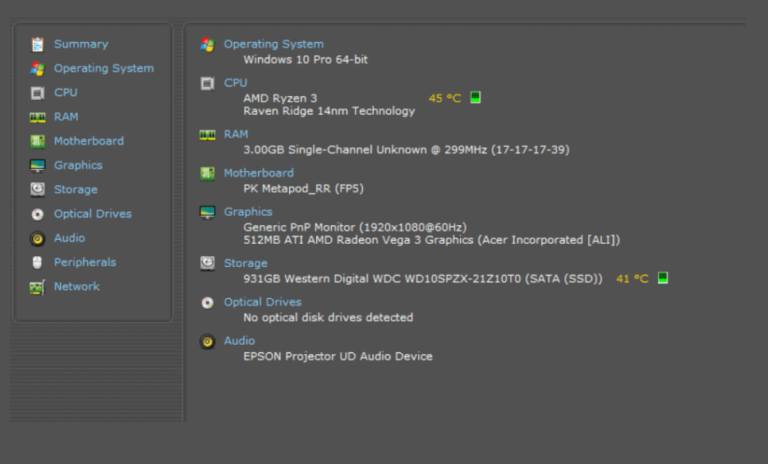
Task: Click the CPU temperature '45 °C'
Action: click(x=445, y=98)
